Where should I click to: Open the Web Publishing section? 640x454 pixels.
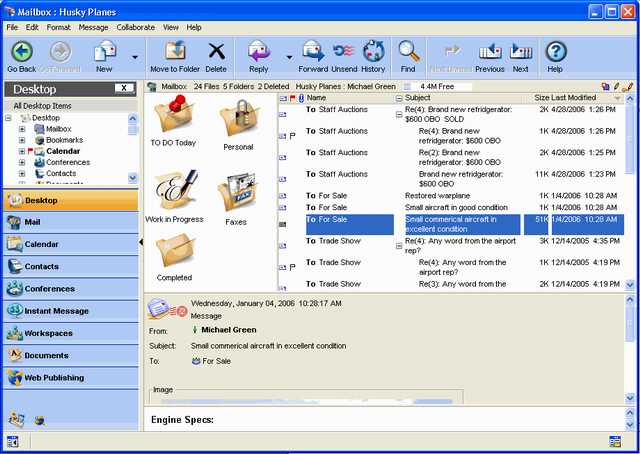coord(54,377)
